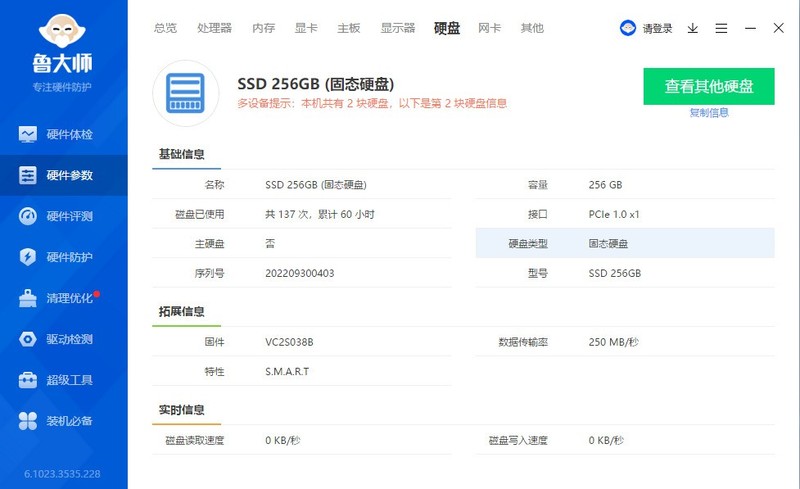The height and width of the screenshot is (489, 800).
Task: Click the login avatar icon
Action: (x=628, y=28)
